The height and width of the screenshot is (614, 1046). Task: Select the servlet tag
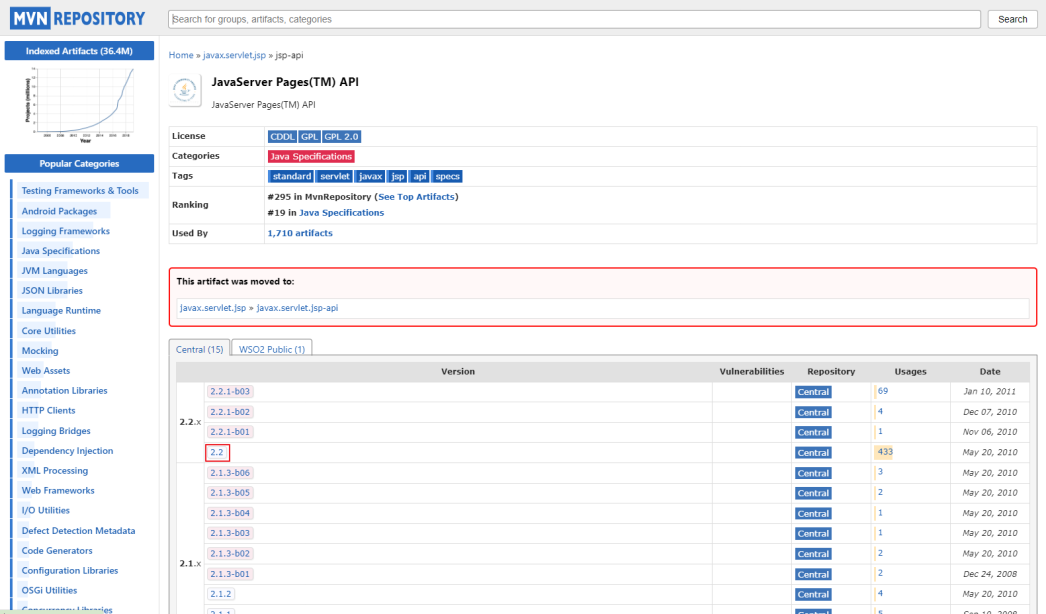point(334,176)
